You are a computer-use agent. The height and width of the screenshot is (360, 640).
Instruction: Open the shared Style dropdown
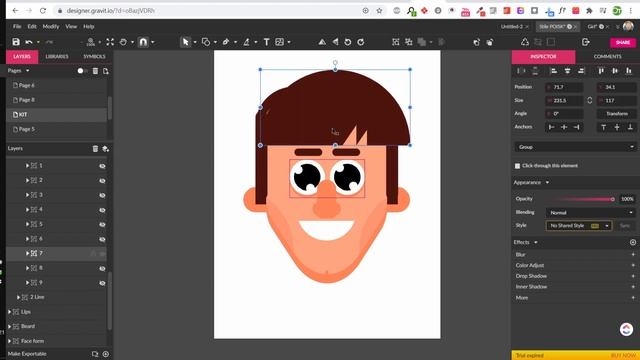tap(579, 226)
